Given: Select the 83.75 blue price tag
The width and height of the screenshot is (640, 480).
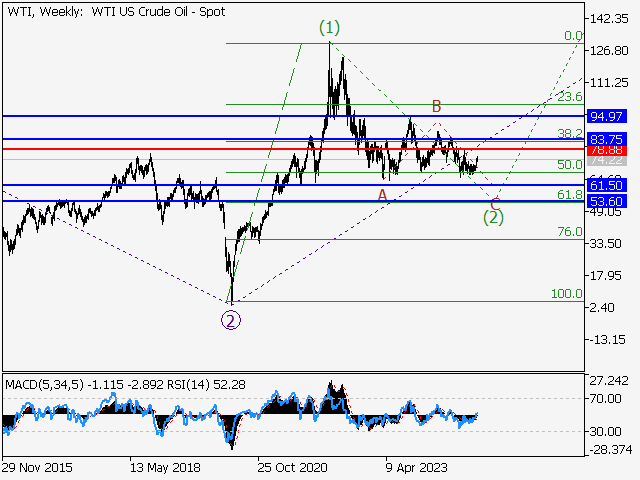Looking at the screenshot, I should [607, 139].
